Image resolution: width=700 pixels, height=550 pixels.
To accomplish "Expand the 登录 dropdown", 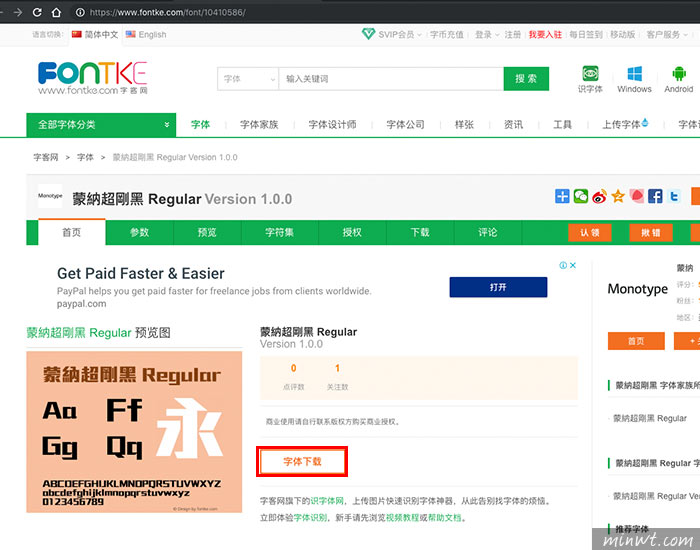I will [487, 34].
